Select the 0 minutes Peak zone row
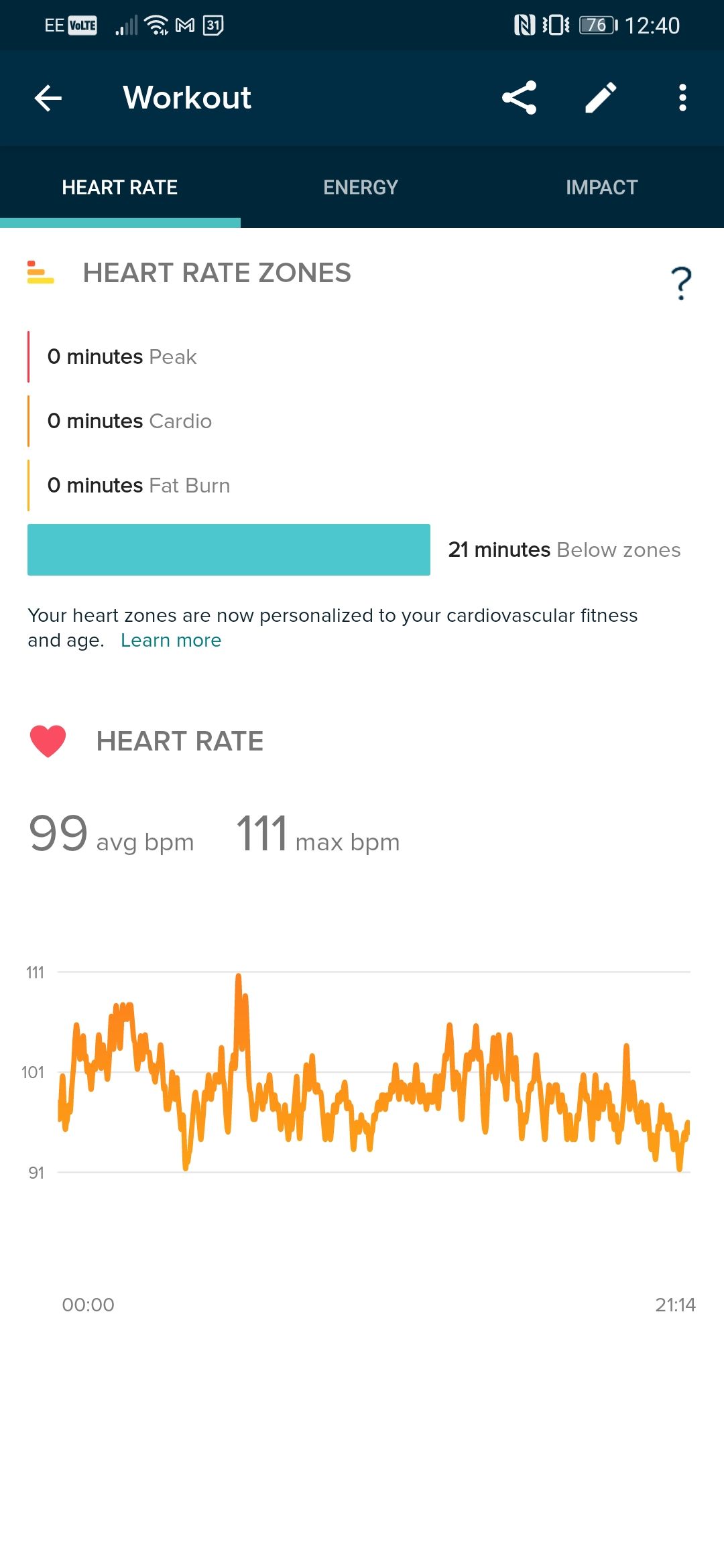Image resolution: width=724 pixels, height=1568 pixels. point(121,356)
